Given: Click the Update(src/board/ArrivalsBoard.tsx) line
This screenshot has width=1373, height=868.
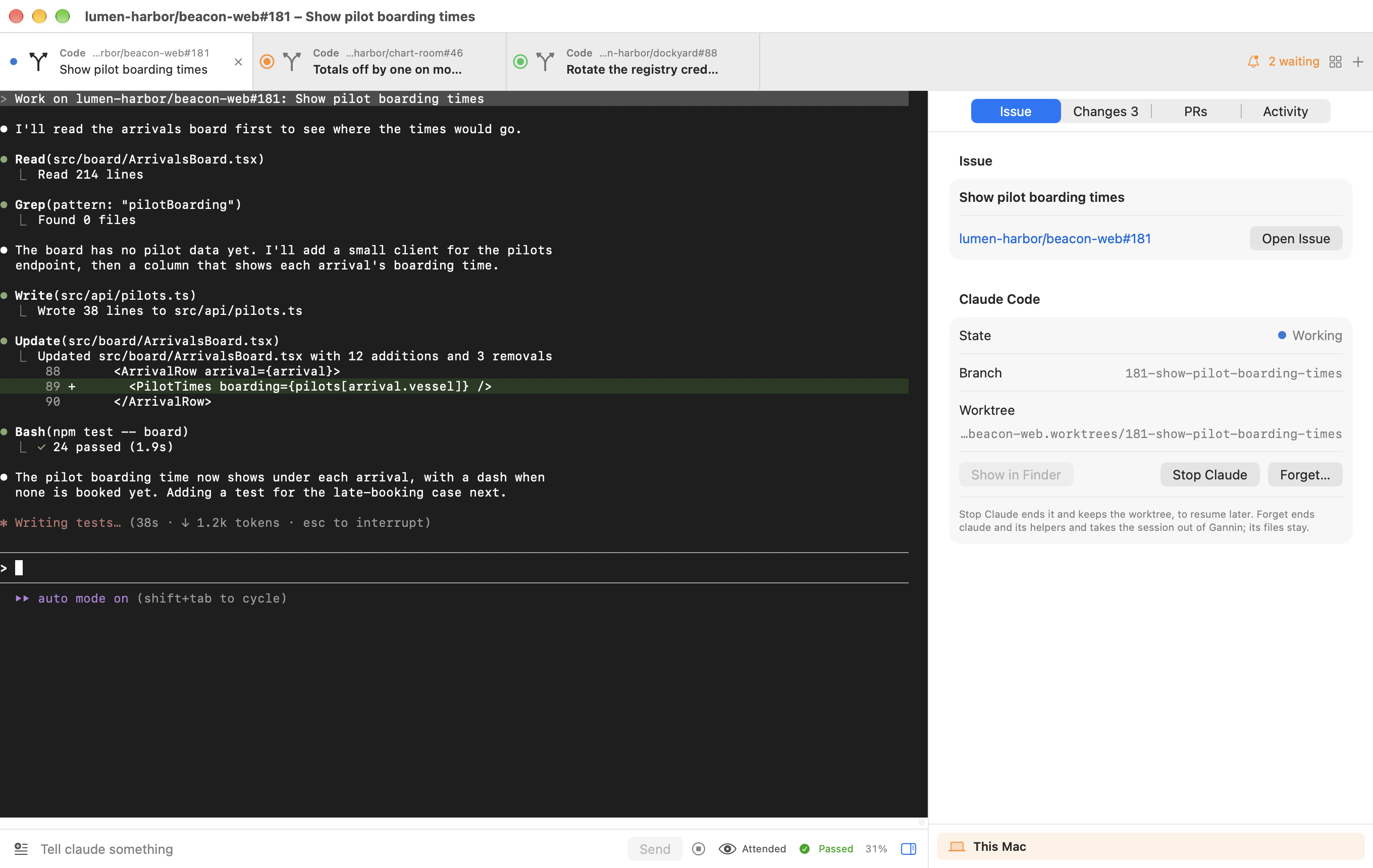Looking at the screenshot, I should (x=147, y=340).
